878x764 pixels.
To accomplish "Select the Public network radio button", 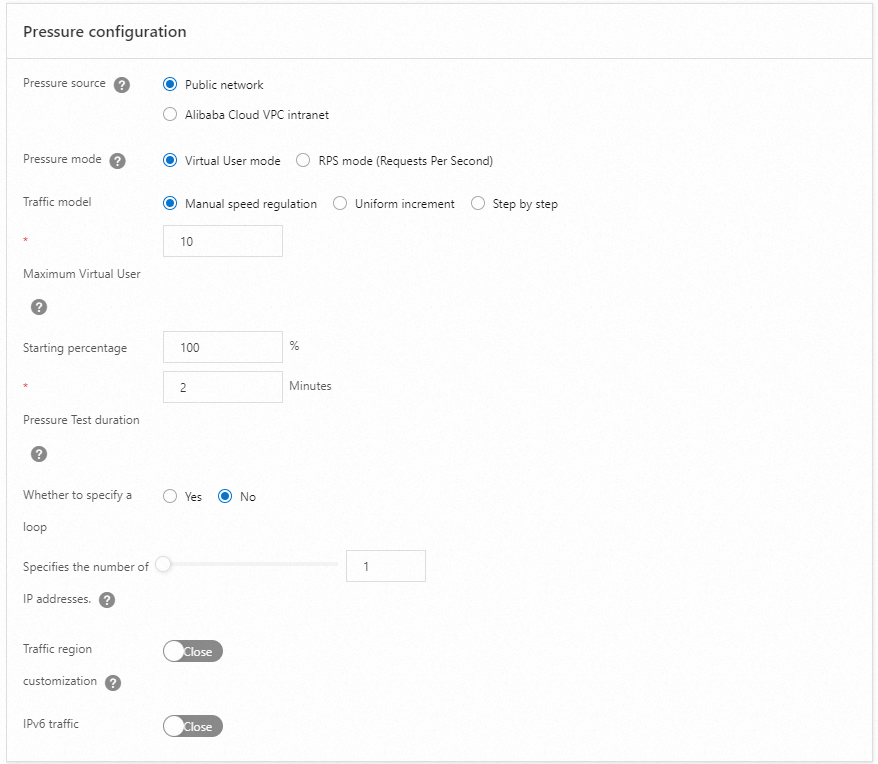I will tap(170, 84).
